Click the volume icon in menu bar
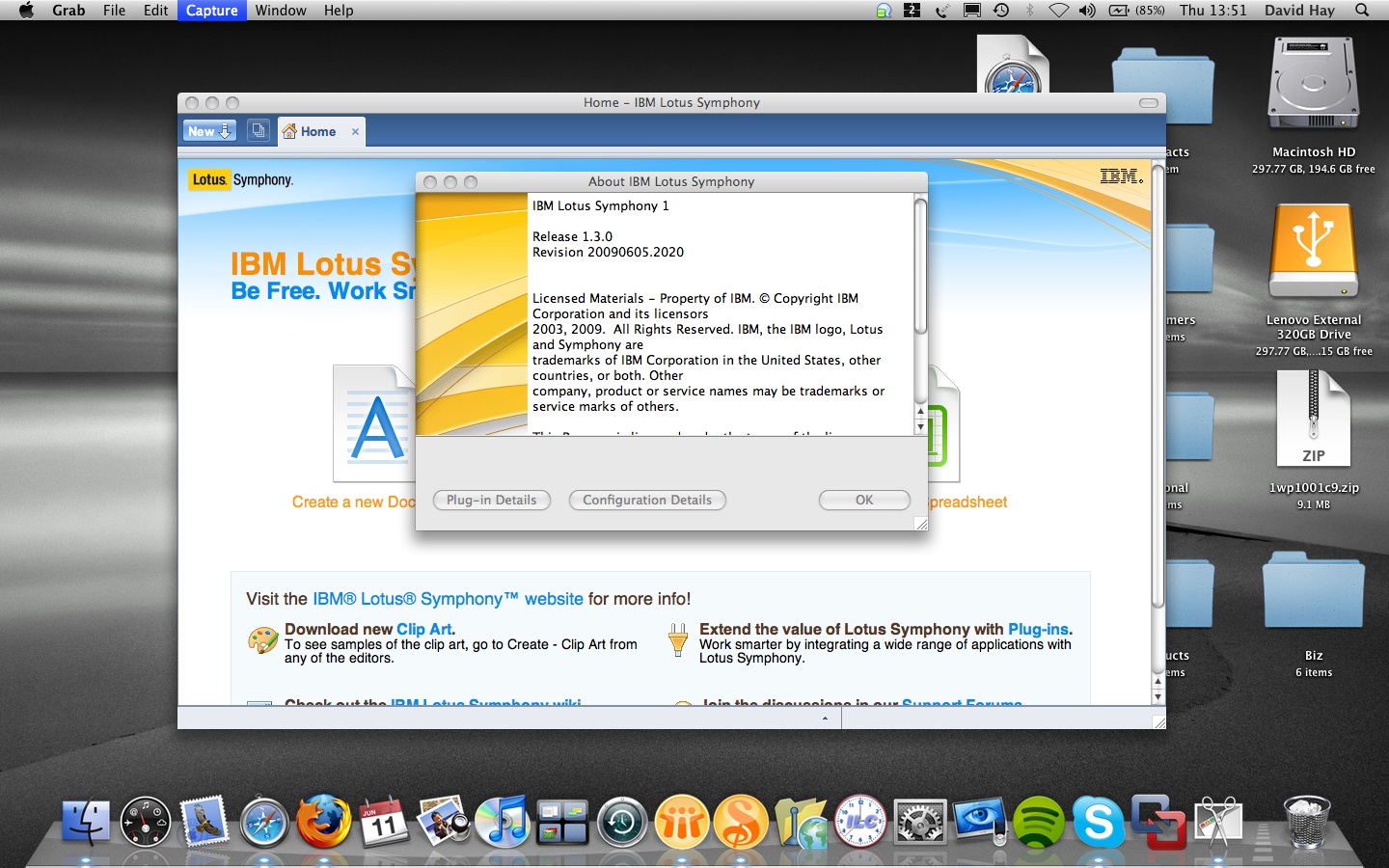Viewport: 1389px width, 868px height. 1087,11
